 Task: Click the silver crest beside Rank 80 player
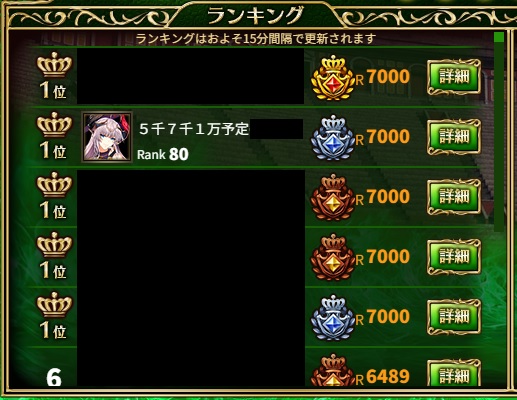332,137
